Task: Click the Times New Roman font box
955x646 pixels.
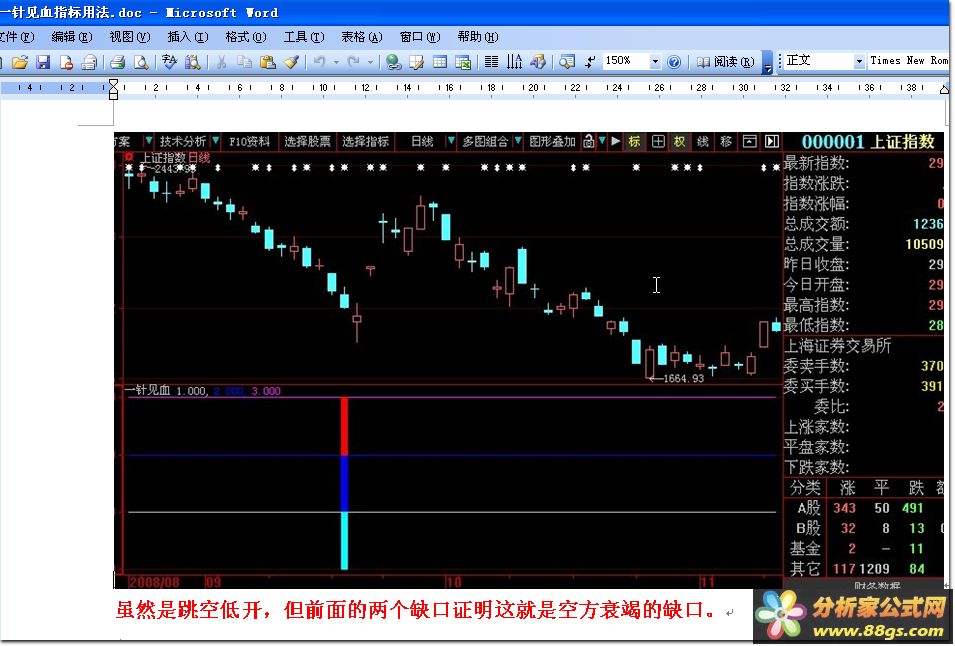Action: 908,61
